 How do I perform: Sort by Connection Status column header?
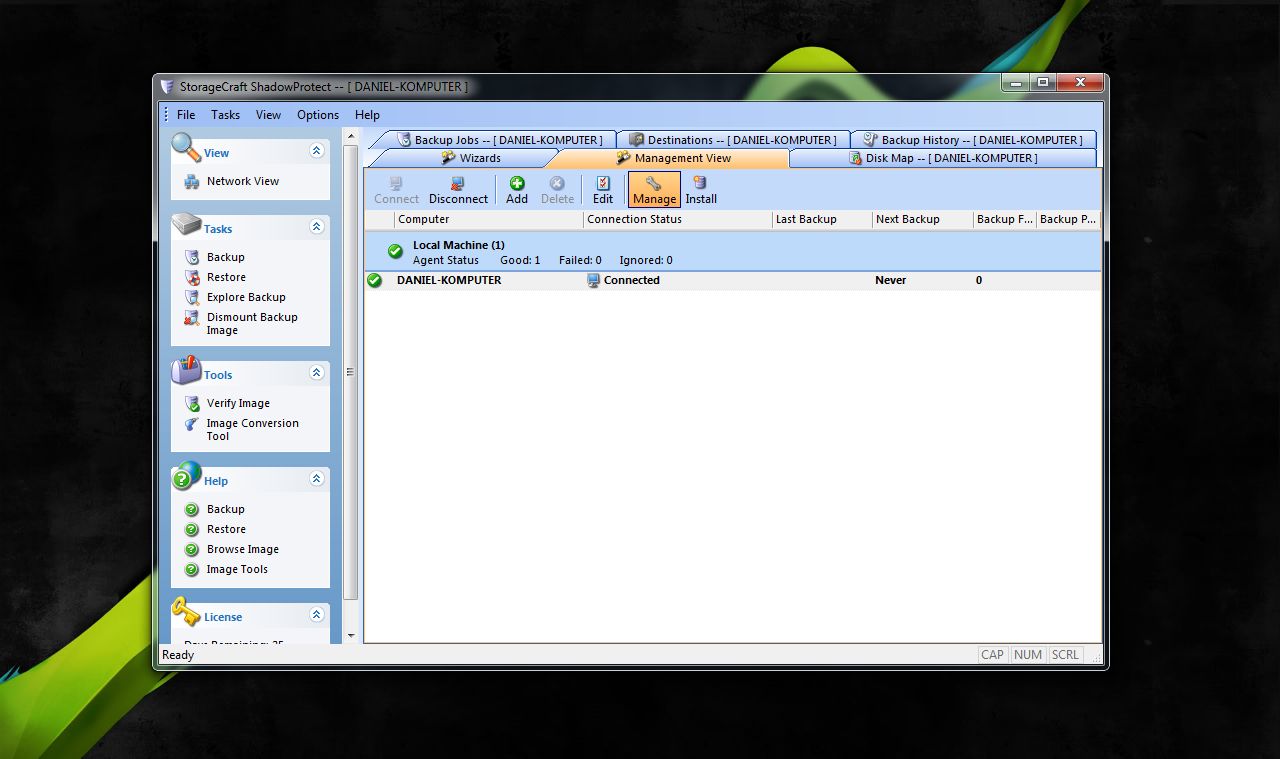[x=678, y=219]
